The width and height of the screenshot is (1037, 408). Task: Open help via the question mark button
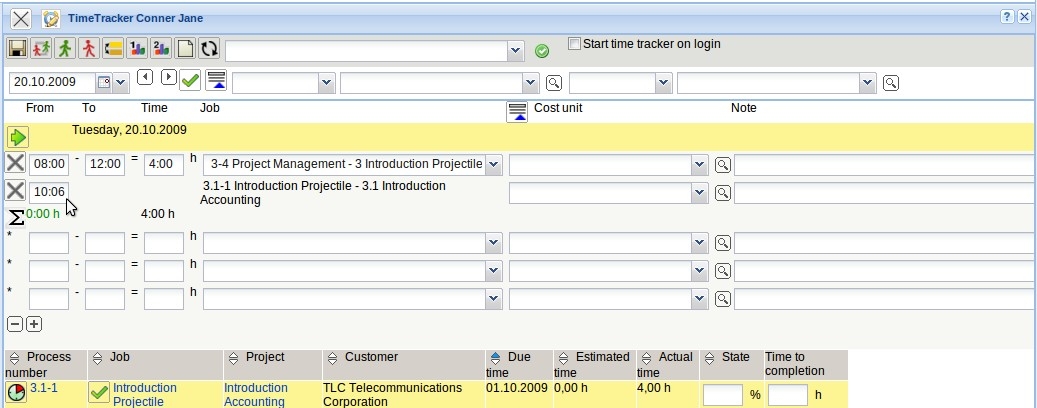pyautogui.click(x=1007, y=17)
